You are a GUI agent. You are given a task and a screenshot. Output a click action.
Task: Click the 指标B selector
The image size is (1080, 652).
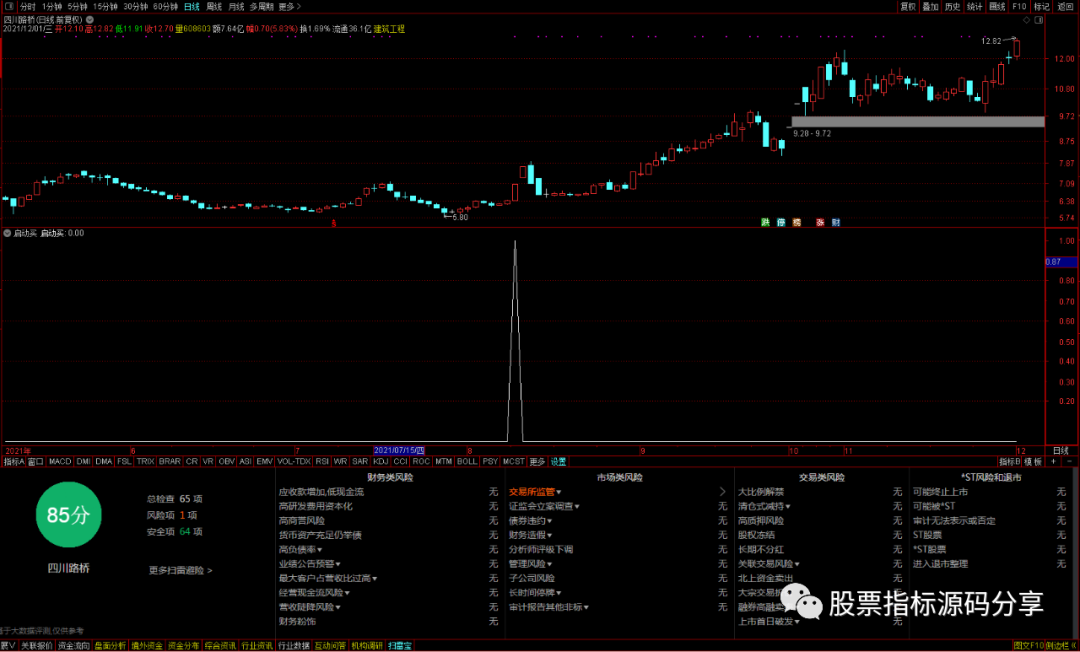(x=1009, y=461)
